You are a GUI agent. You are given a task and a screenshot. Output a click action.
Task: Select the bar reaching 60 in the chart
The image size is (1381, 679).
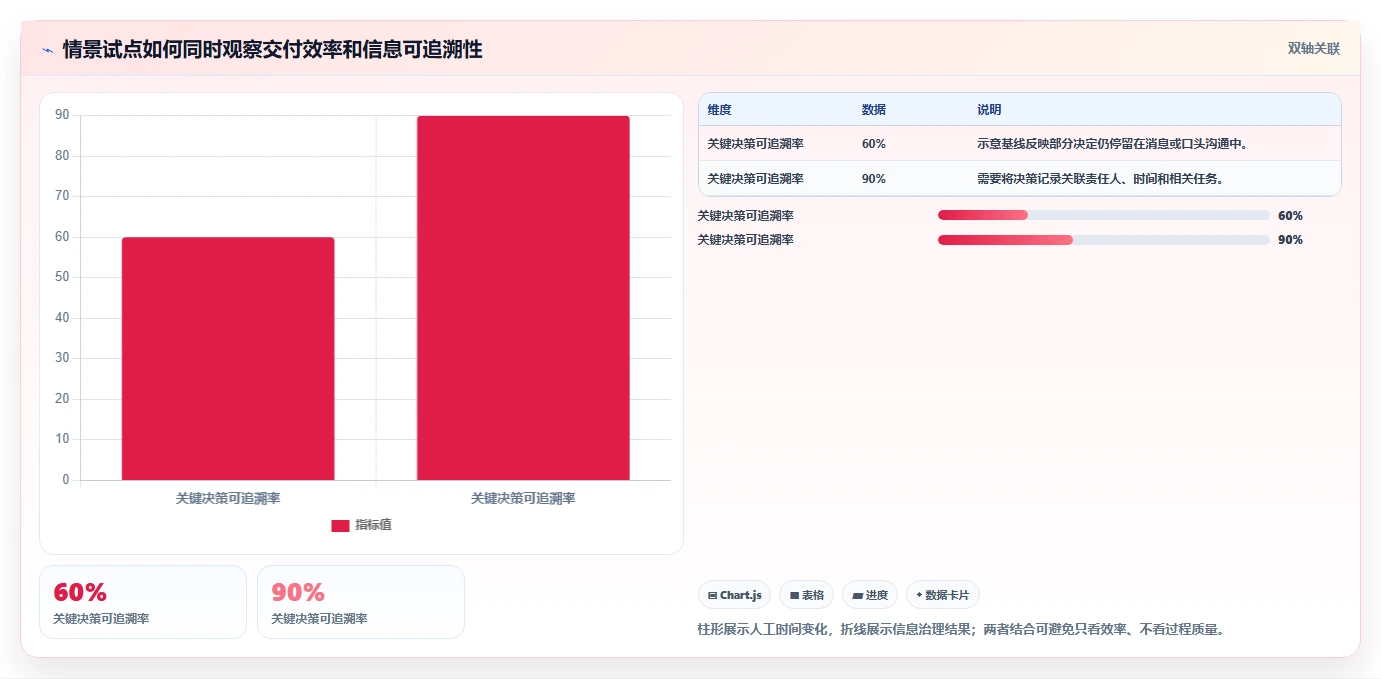[x=228, y=358]
